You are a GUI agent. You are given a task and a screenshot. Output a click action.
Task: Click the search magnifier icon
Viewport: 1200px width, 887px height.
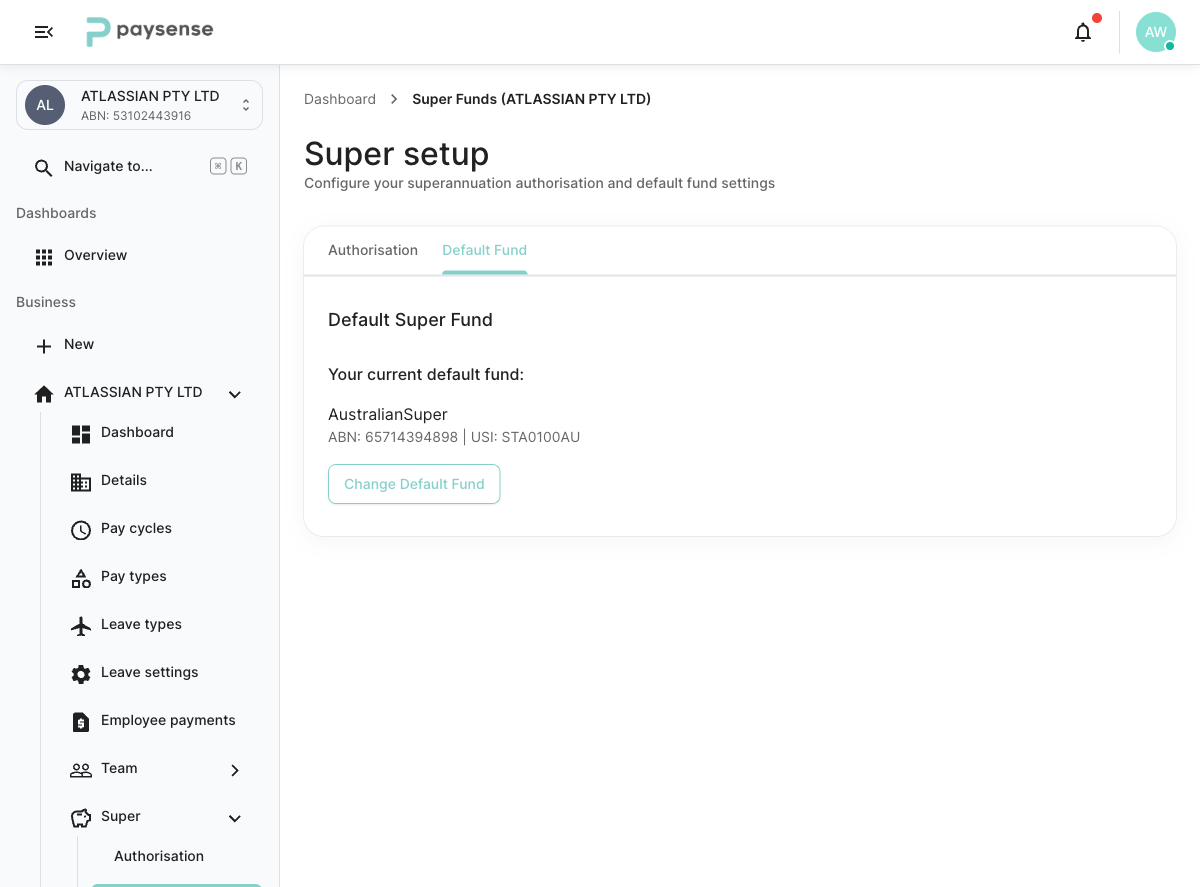click(43, 167)
